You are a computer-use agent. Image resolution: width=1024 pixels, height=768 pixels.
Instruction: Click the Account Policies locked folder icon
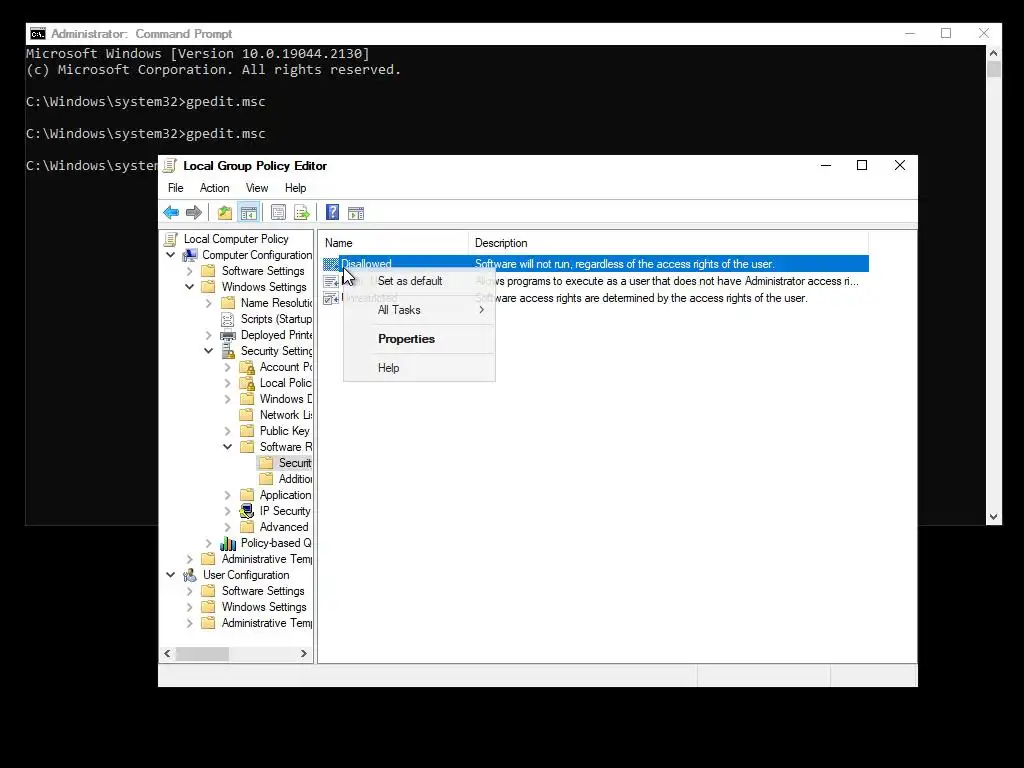[247, 367]
